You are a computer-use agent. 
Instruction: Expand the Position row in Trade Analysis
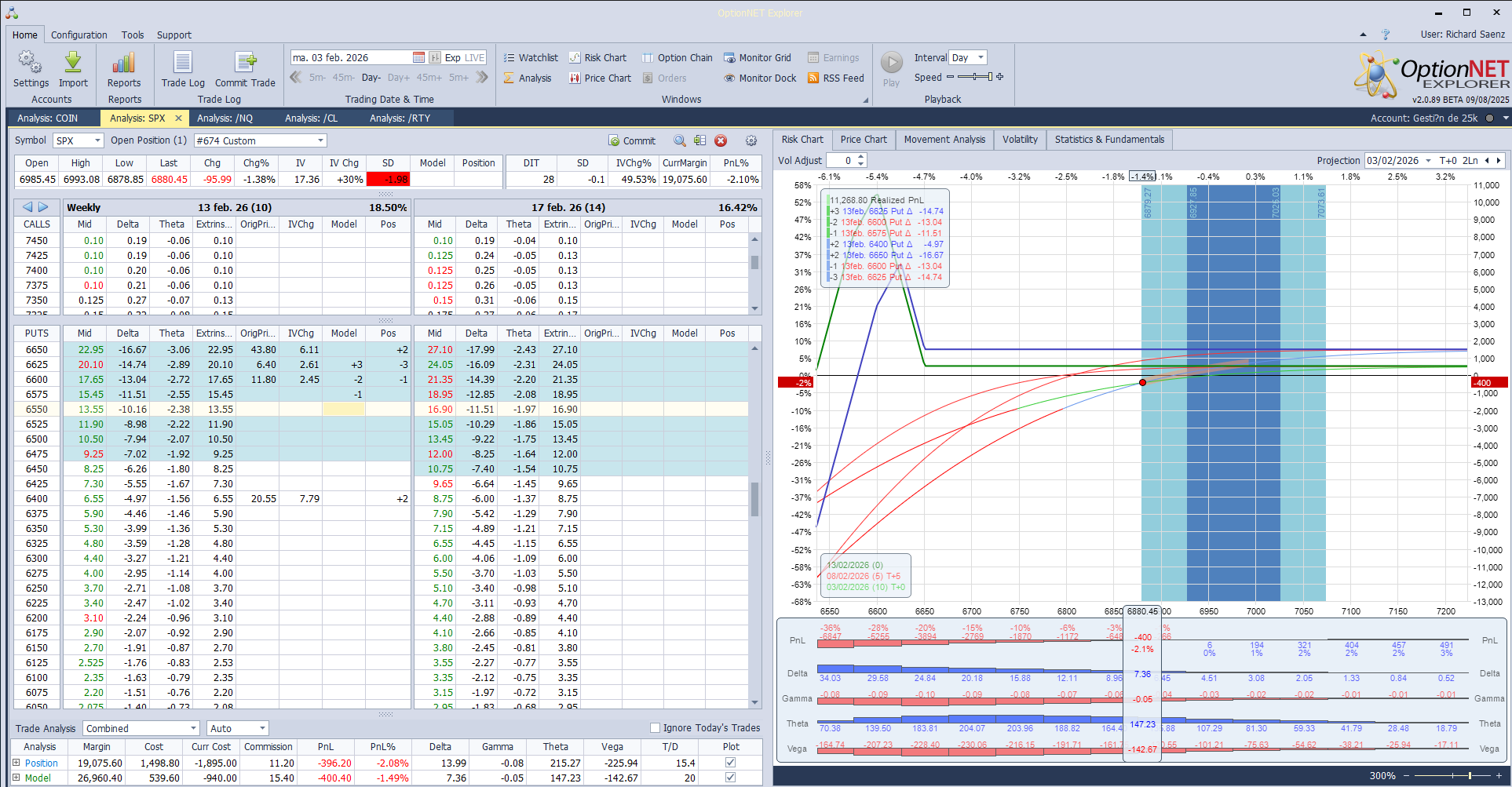pos(16,763)
